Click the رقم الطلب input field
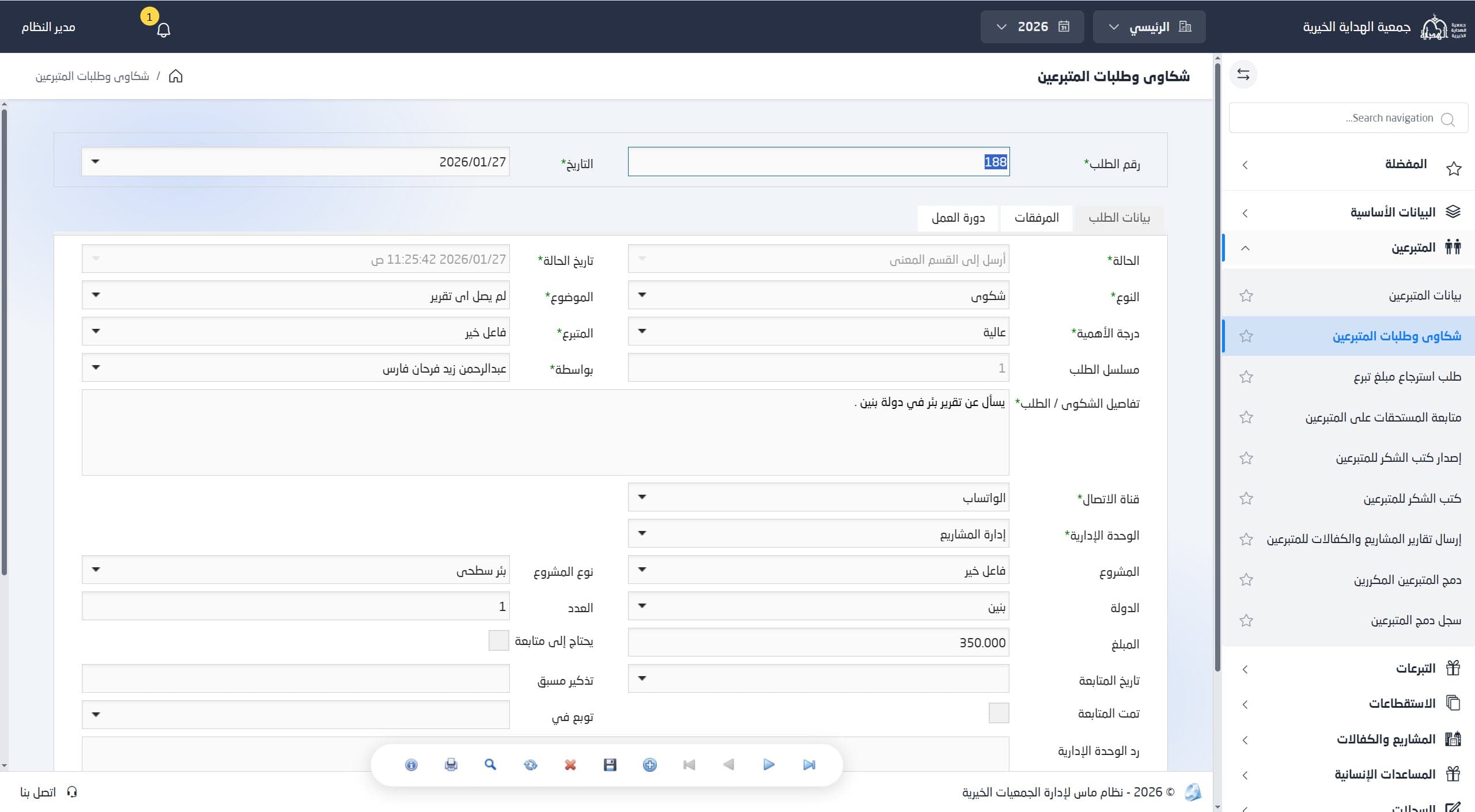The image size is (1475, 812). pyautogui.click(x=819, y=162)
